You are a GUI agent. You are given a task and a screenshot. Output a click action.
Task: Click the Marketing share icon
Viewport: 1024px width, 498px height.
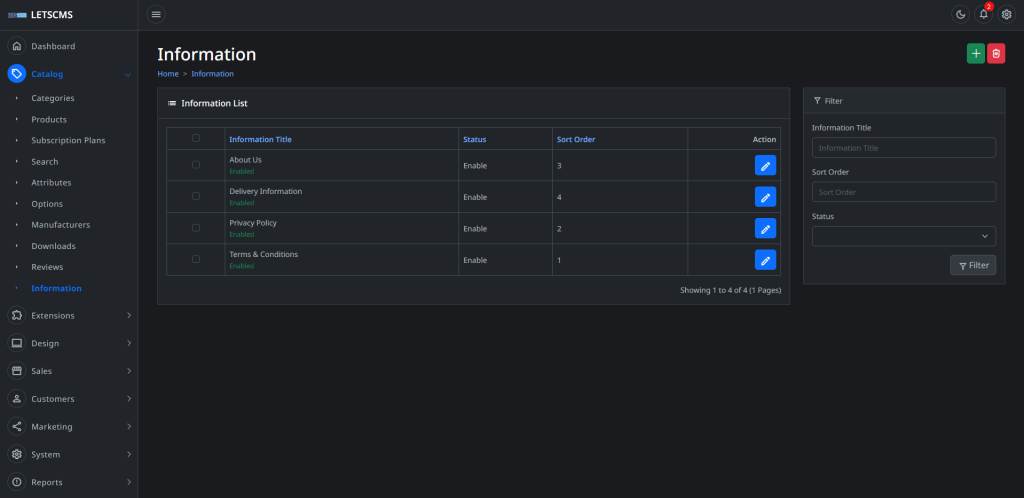coord(17,426)
